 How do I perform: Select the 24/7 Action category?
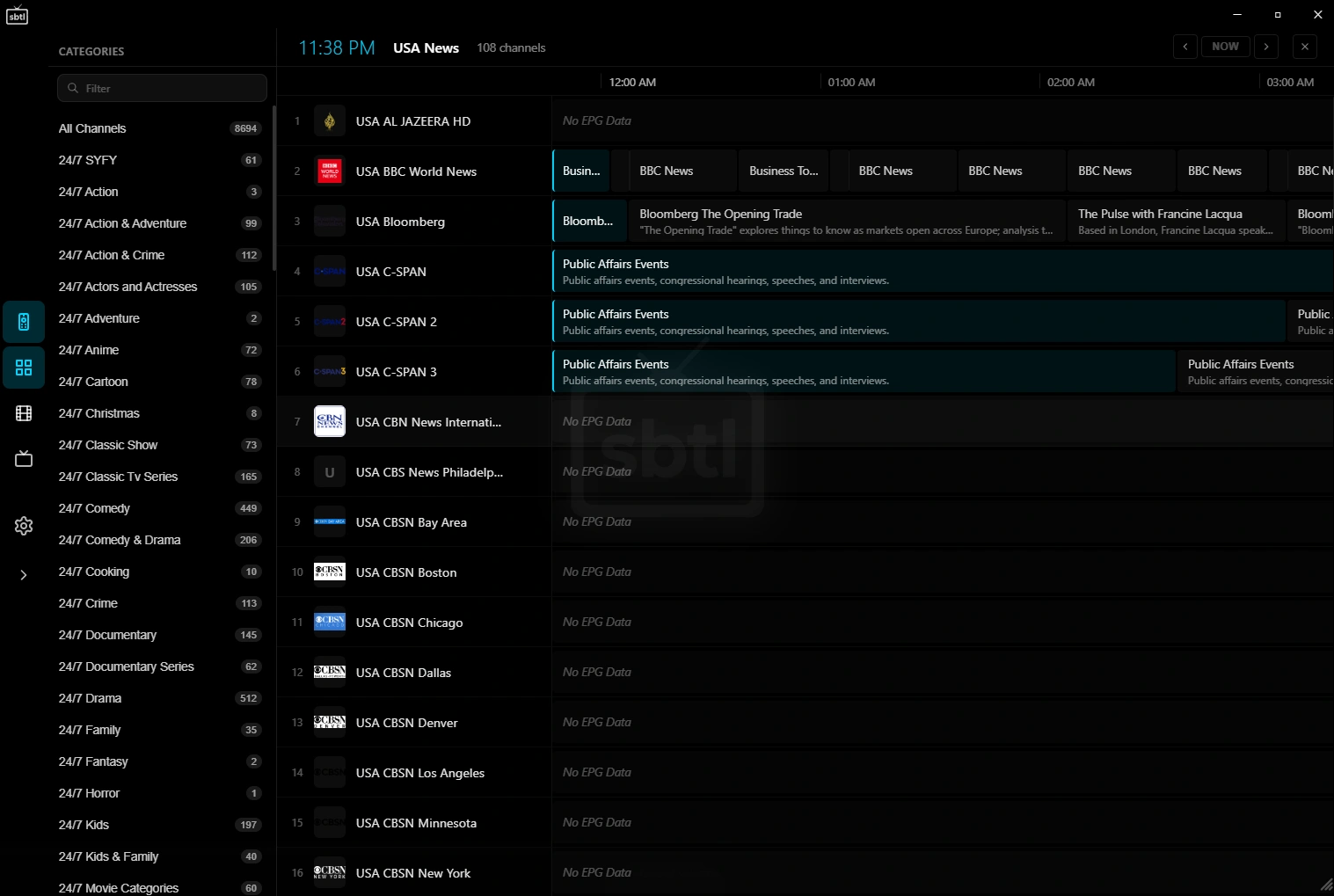[160, 192]
